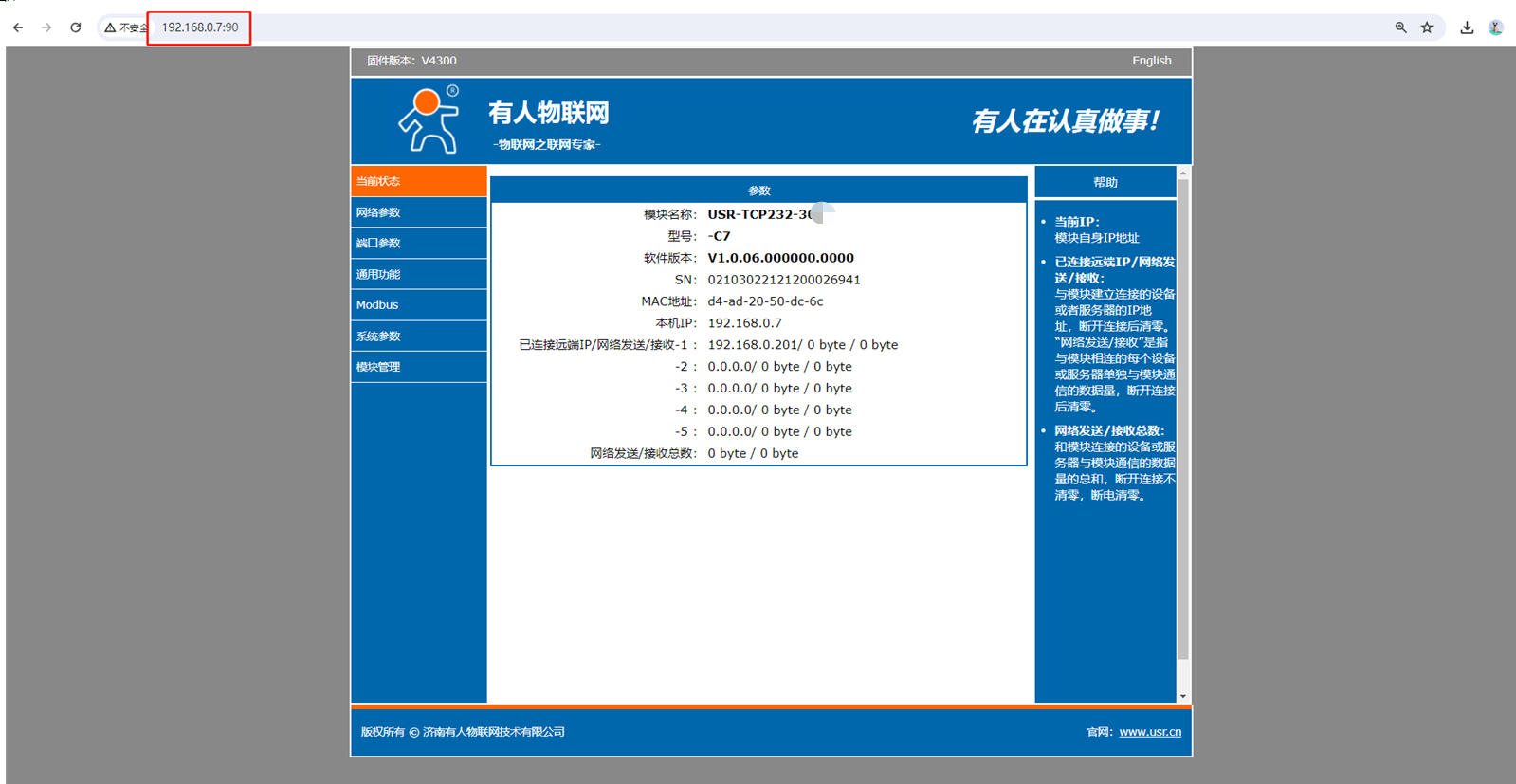1516x784 pixels.
Task: Click the module name value USR-TCP232
Action: click(760, 214)
